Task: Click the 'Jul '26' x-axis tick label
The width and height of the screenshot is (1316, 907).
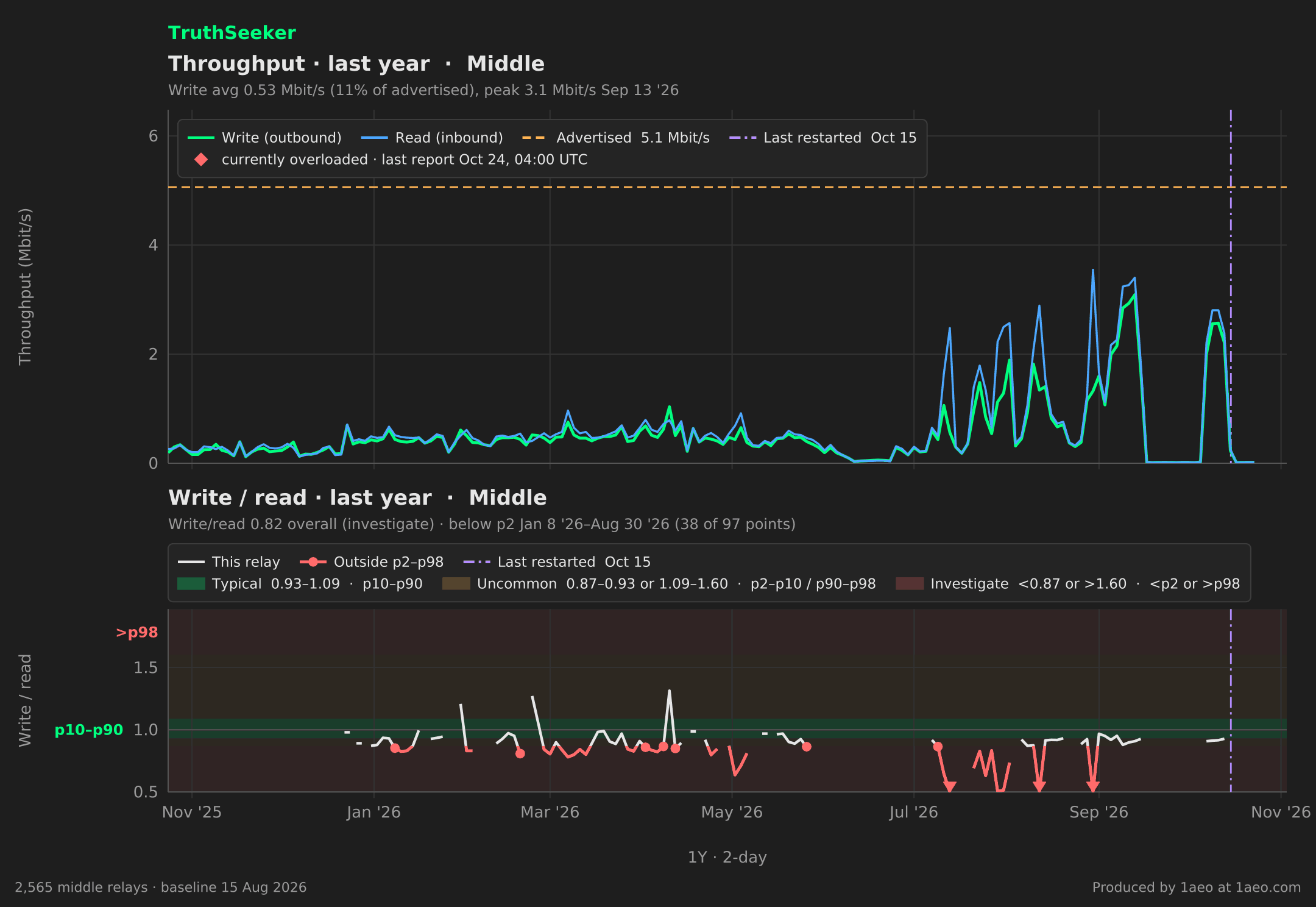Action: [913, 813]
